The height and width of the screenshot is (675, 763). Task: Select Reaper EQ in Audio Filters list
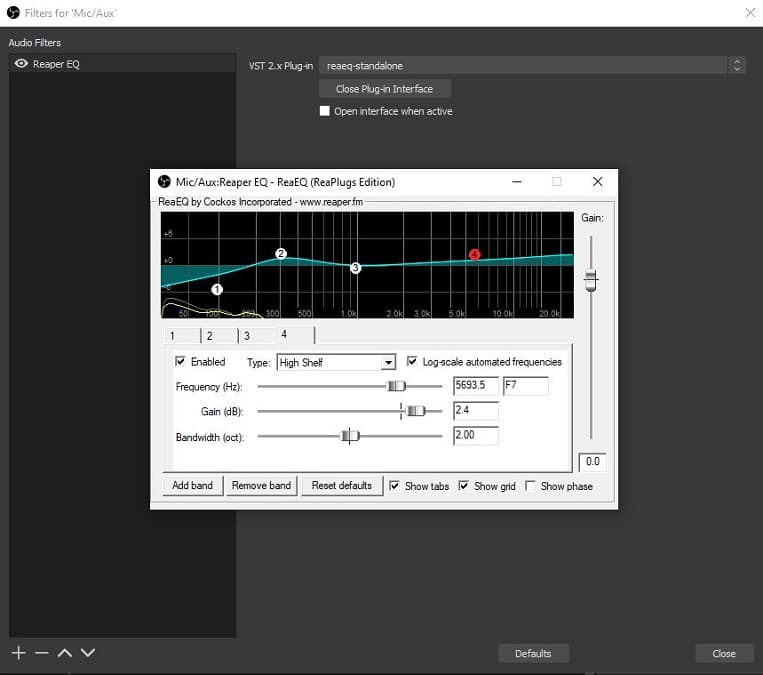(123, 64)
